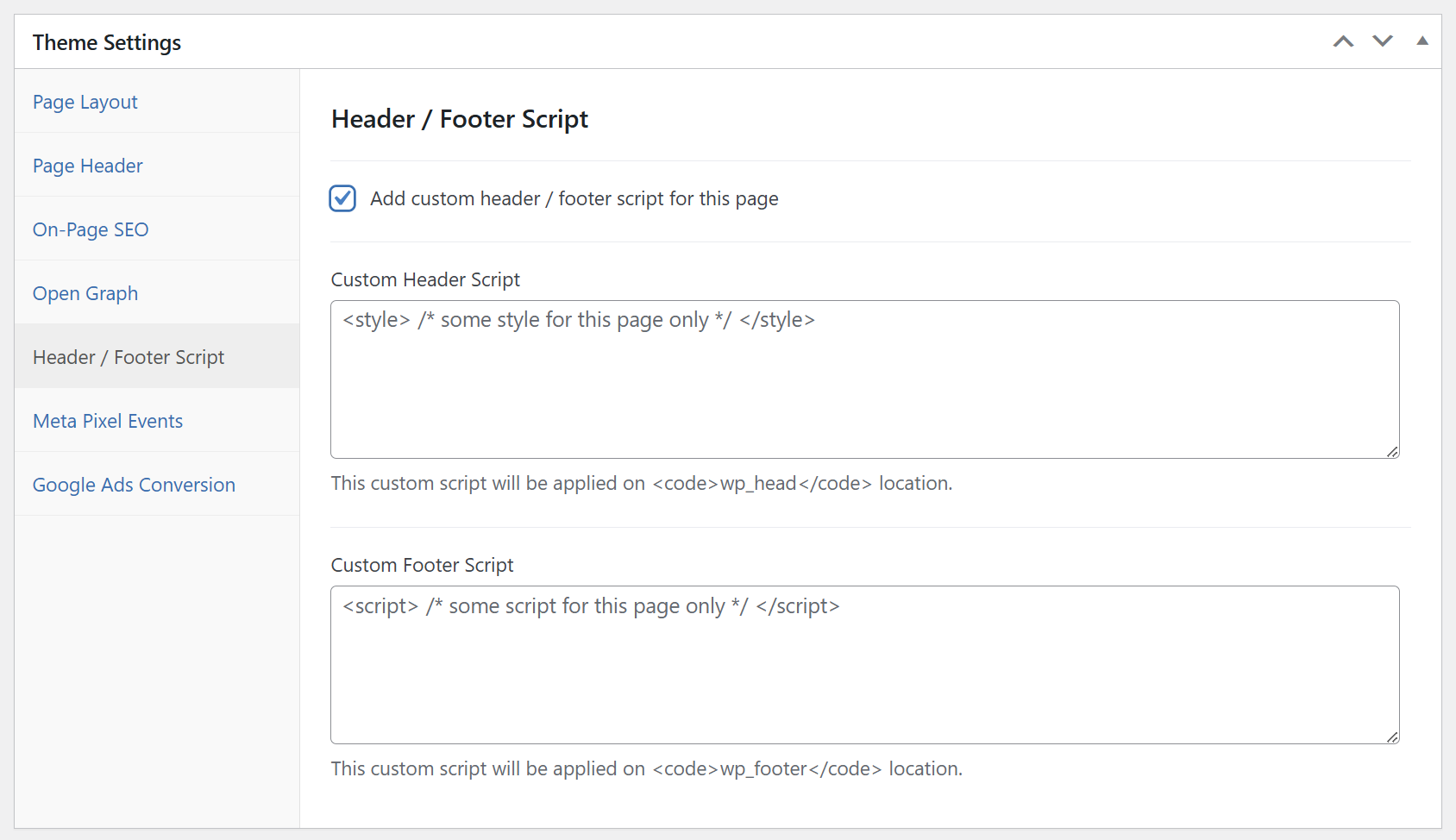Viewport: 1456px width, 840px height.
Task: Open the Page Layout settings tab
Action: tap(85, 102)
